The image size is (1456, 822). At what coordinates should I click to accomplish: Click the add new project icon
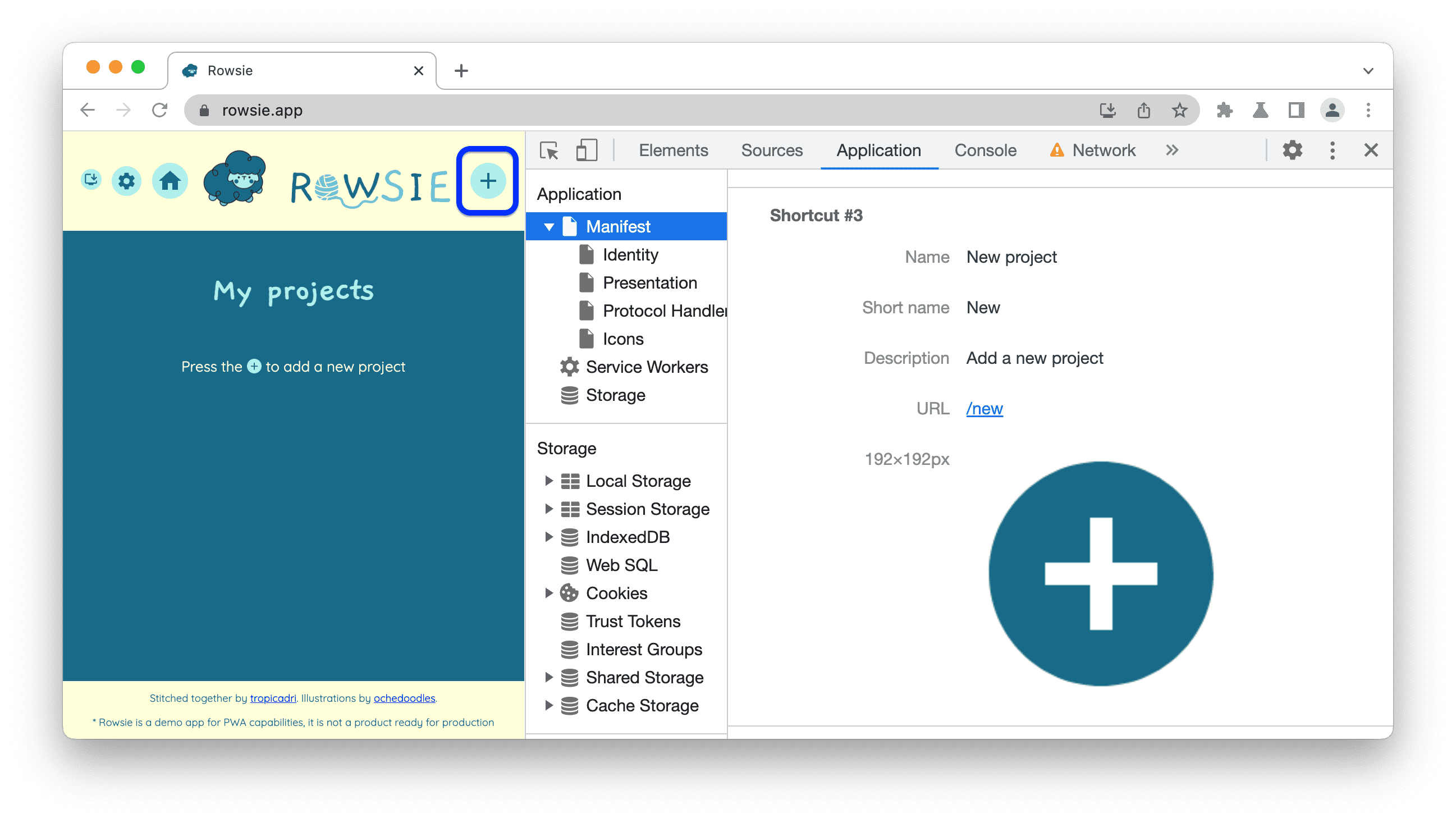[x=487, y=180]
